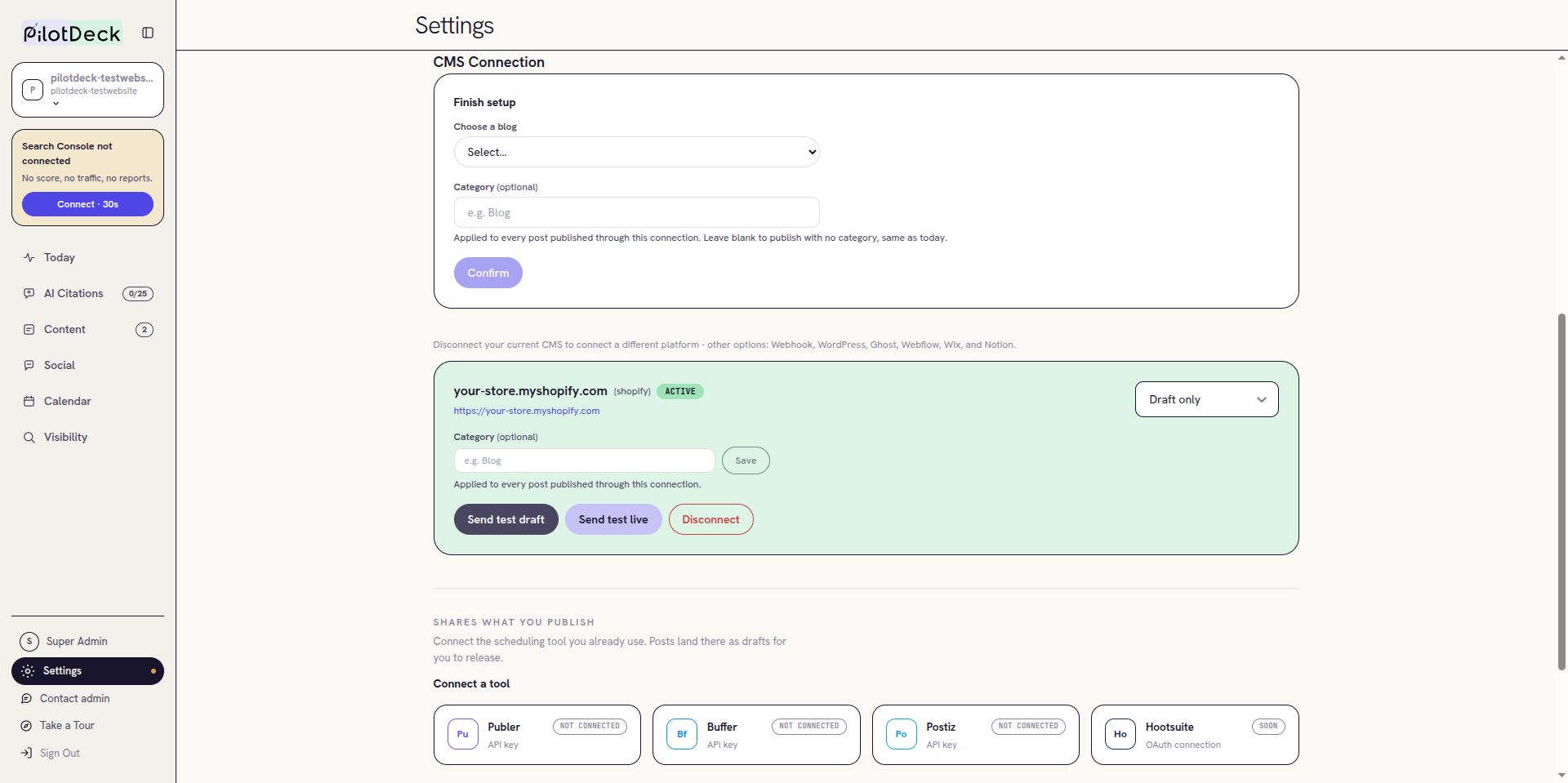Click Send test draft
1568x783 pixels.
pyautogui.click(x=506, y=519)
